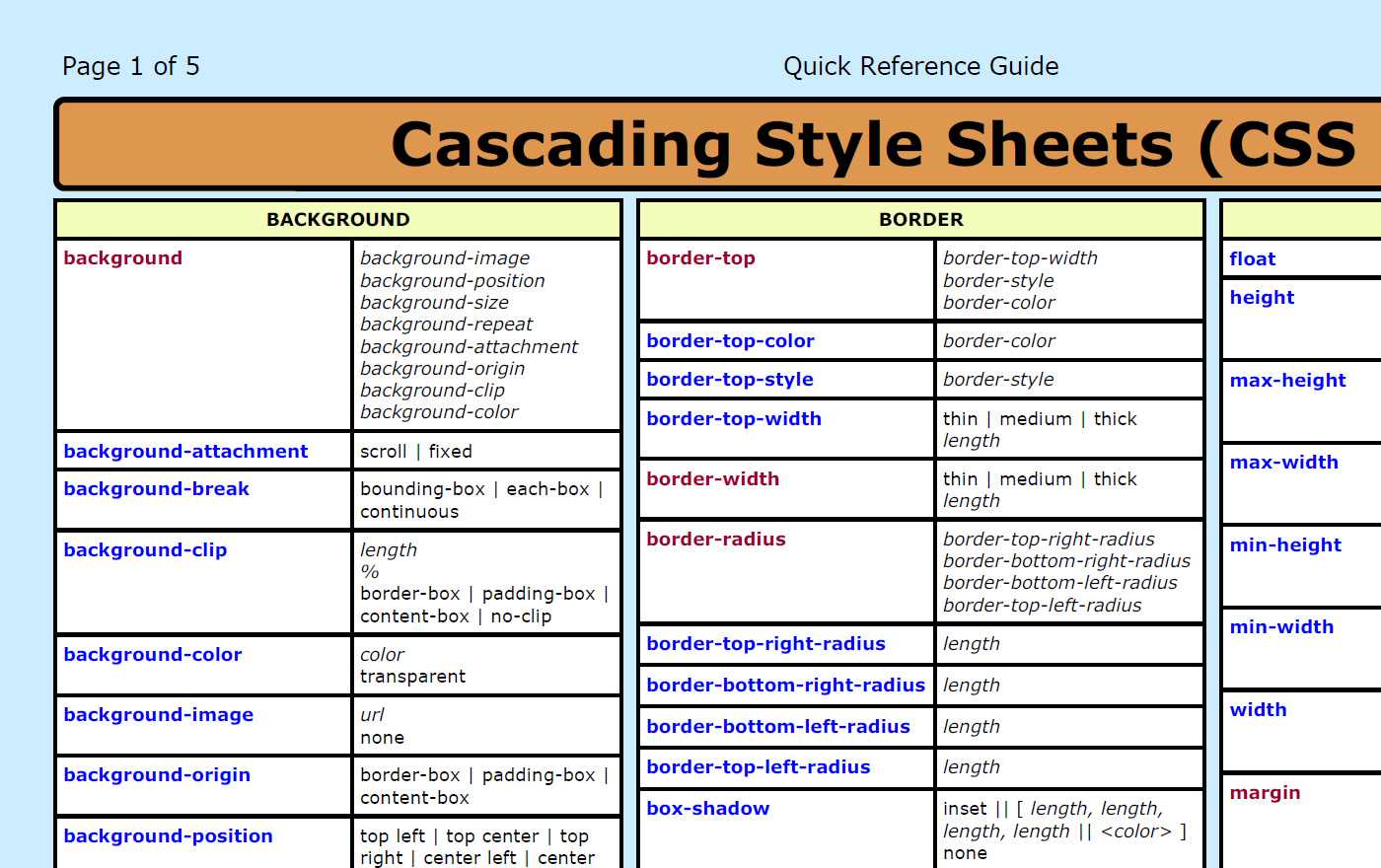The height and width of the screenshot is (868, 1381).
Task: Click the 'url none' value cell
Action: (486, 726)
